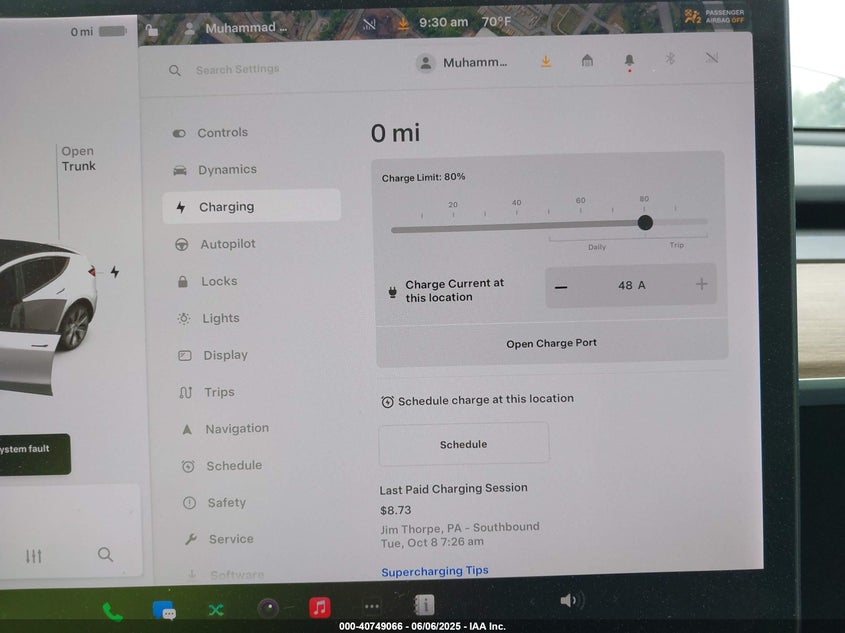Tap the notification bell icon
The image size is (845, 633).
pyautogui.click(x=629, y=61)
